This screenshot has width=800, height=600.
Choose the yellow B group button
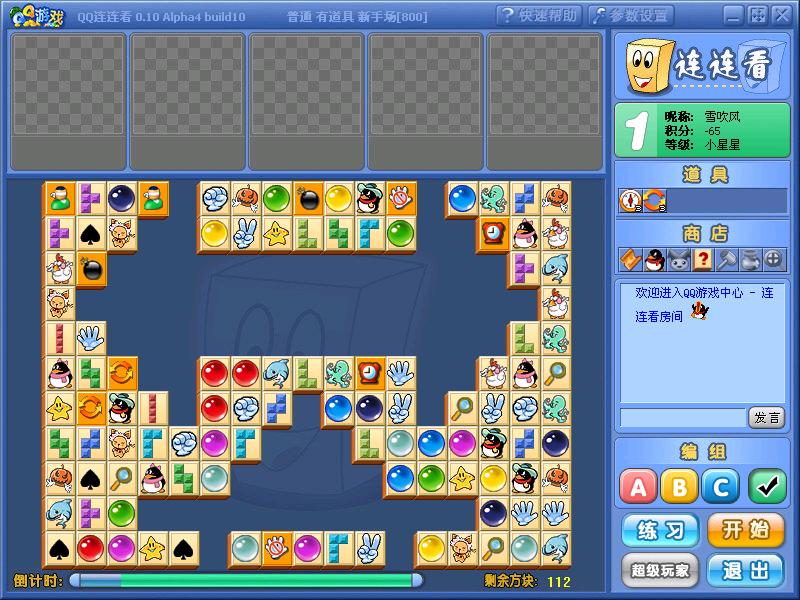click(x=679, y=487)
